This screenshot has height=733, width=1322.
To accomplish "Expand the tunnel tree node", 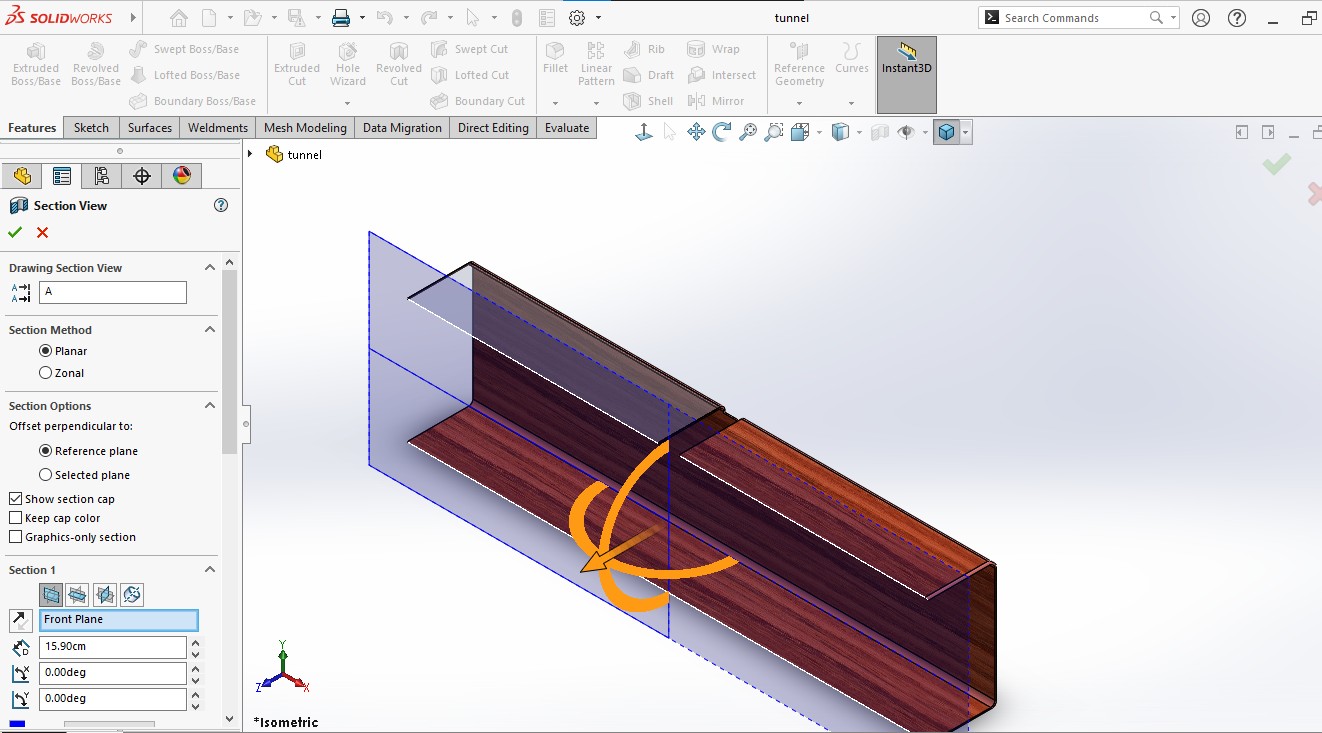I will (251, 154).
